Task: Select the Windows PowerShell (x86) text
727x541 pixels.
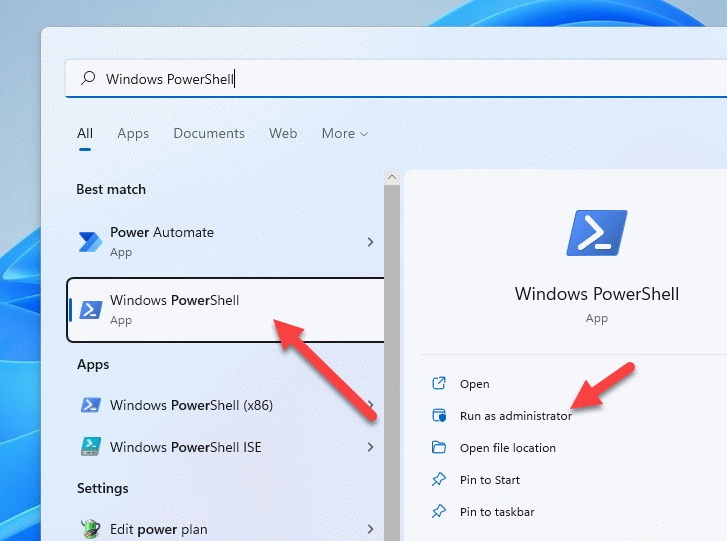Action: click(191, 405)
